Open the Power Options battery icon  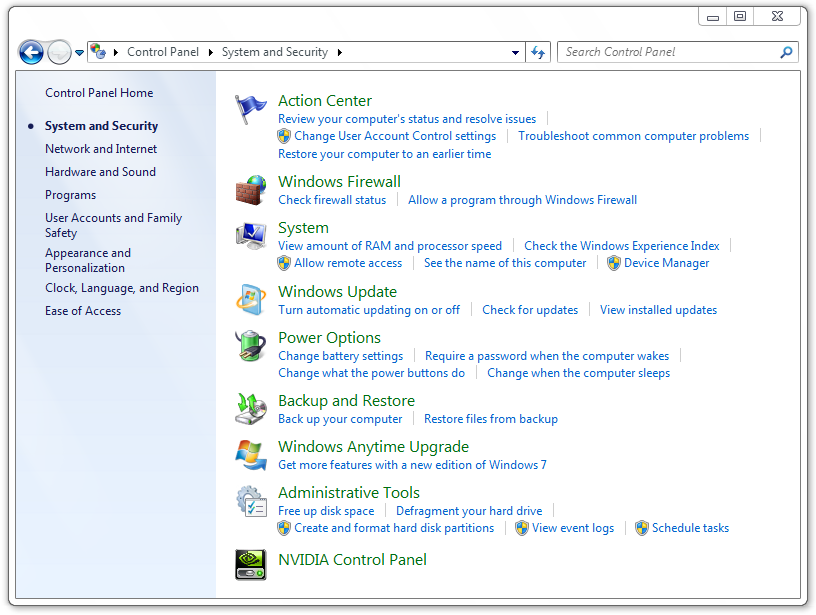(x=251, y=345)
